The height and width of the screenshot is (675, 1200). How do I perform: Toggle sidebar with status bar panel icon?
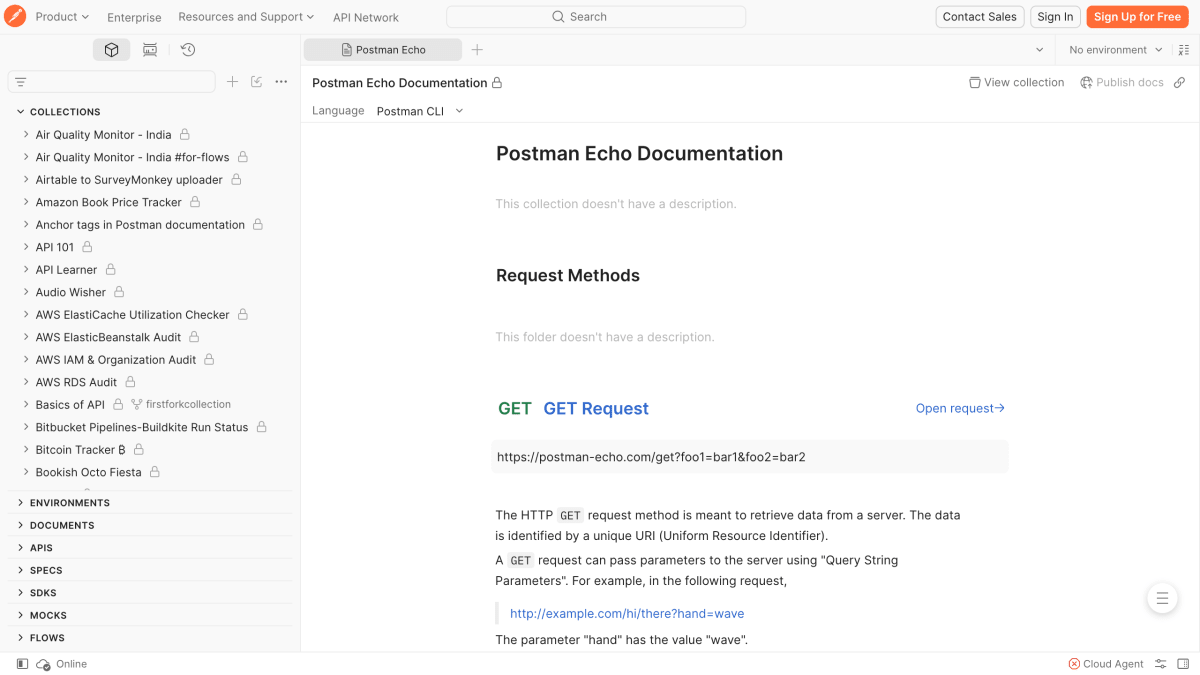[22, 664]
